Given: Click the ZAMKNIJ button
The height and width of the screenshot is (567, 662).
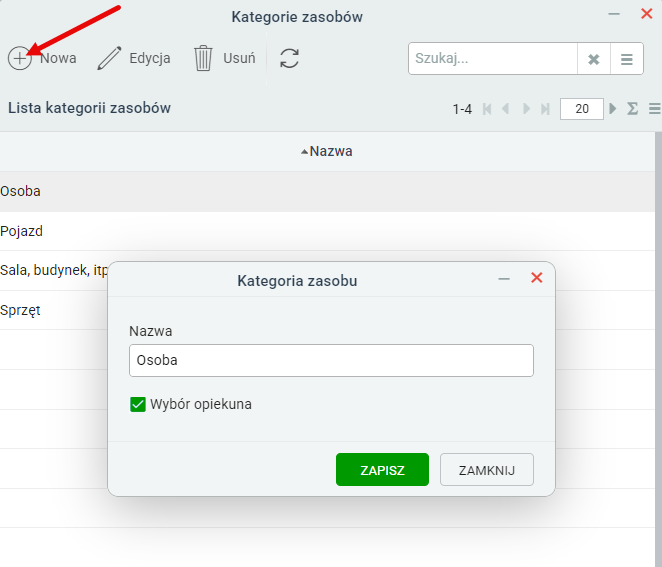Looking at the screenshot, I should (x=487, y=469).
